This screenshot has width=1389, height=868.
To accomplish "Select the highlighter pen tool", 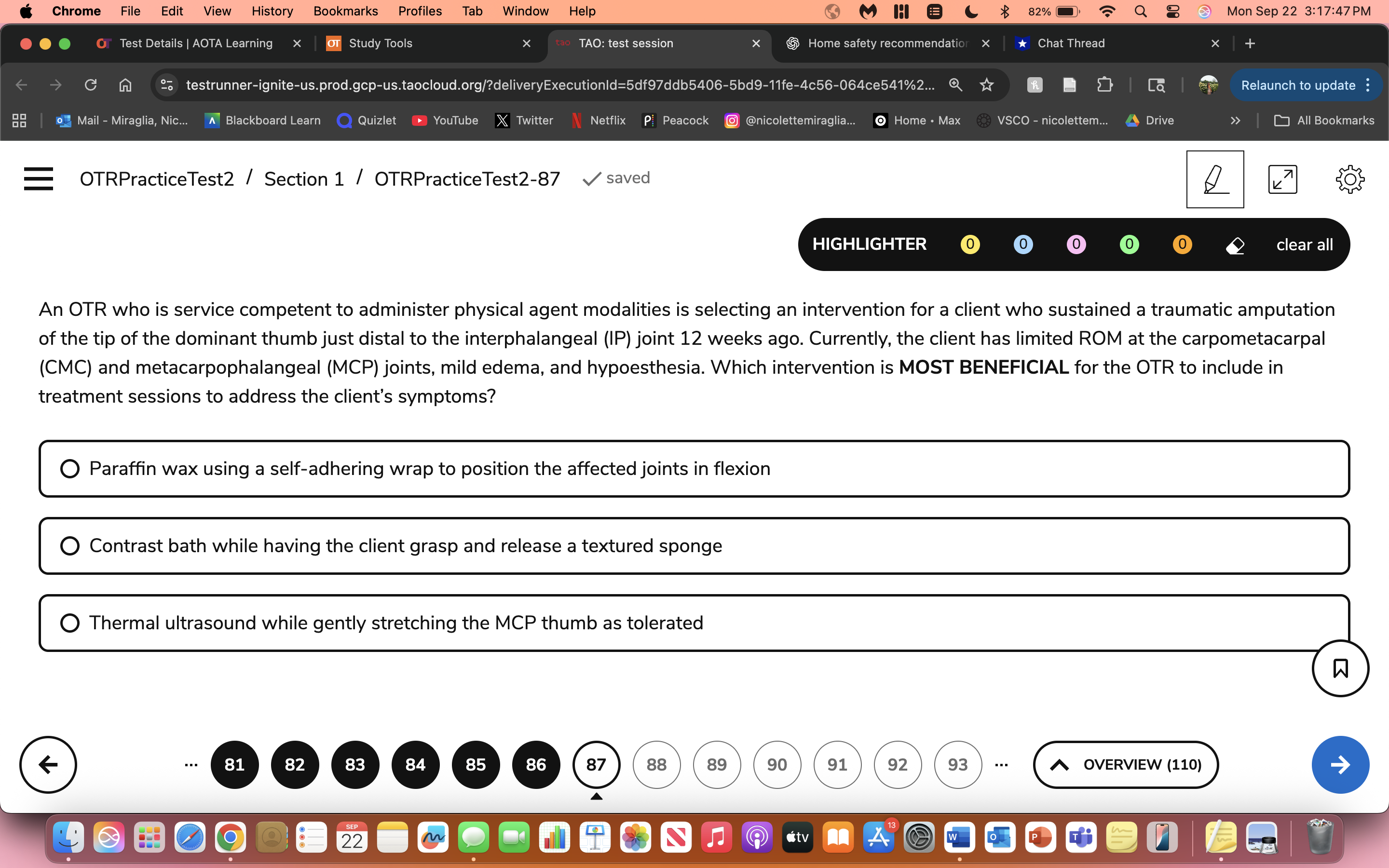I will tap(1215, 178).
